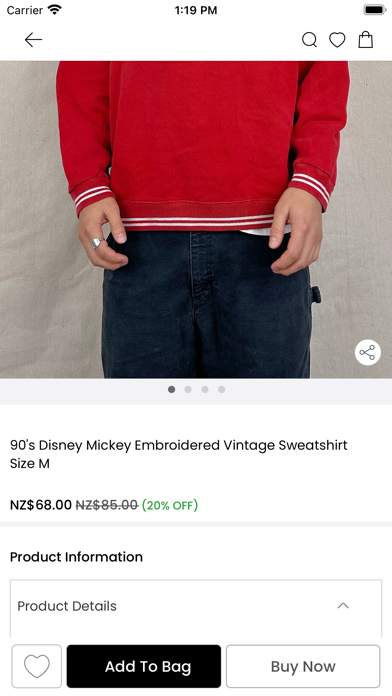The height and width of the screenshot is (696, 392).
Task: Toggle the Product Details section header
Action: click(196, 606)
